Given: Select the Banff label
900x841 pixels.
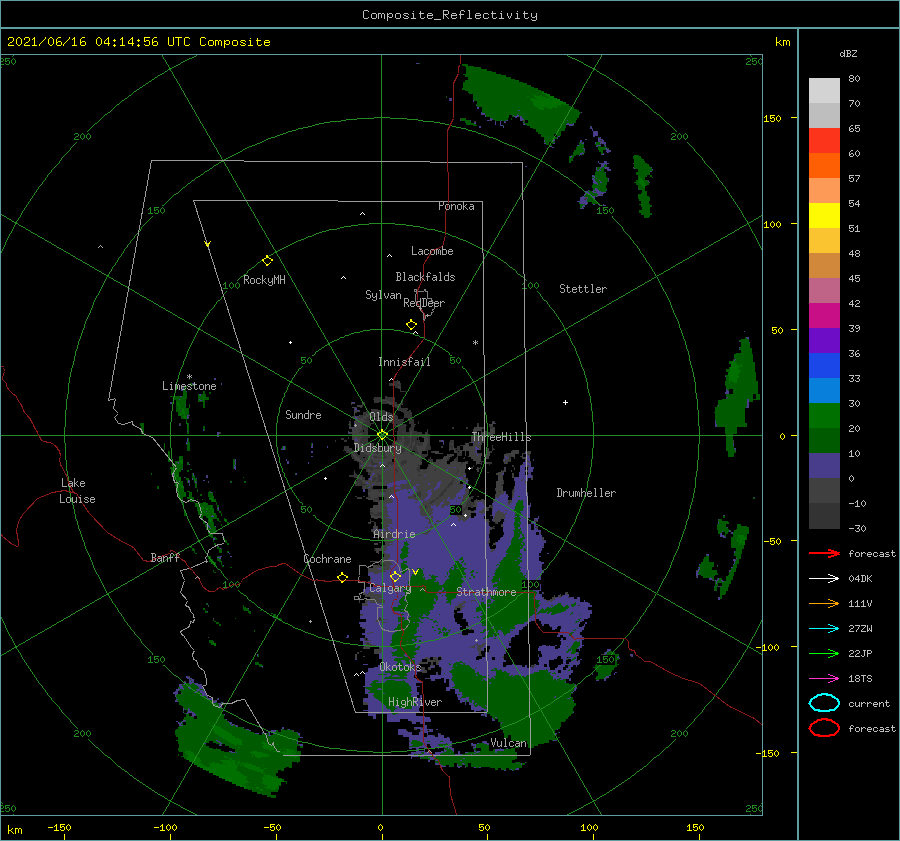Looking at the screenshot, I should tap(165, 557).
